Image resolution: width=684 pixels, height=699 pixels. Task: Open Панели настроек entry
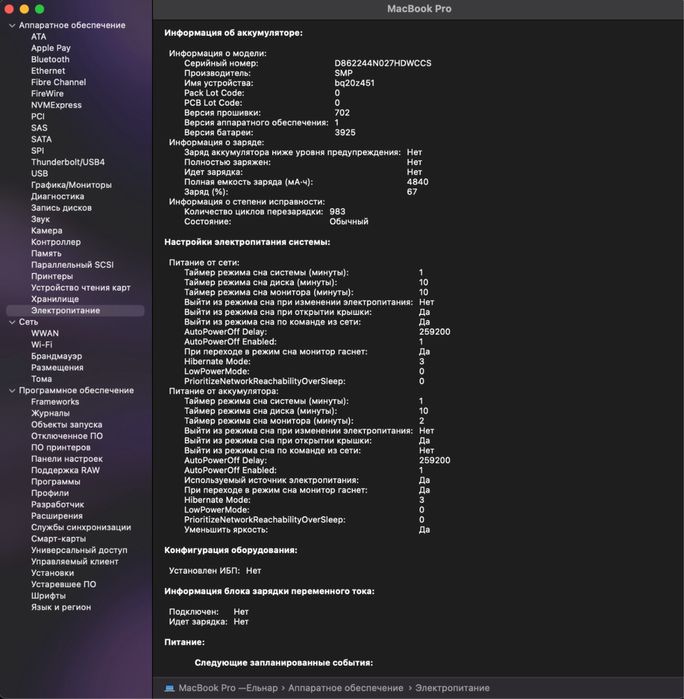(67, 459)
